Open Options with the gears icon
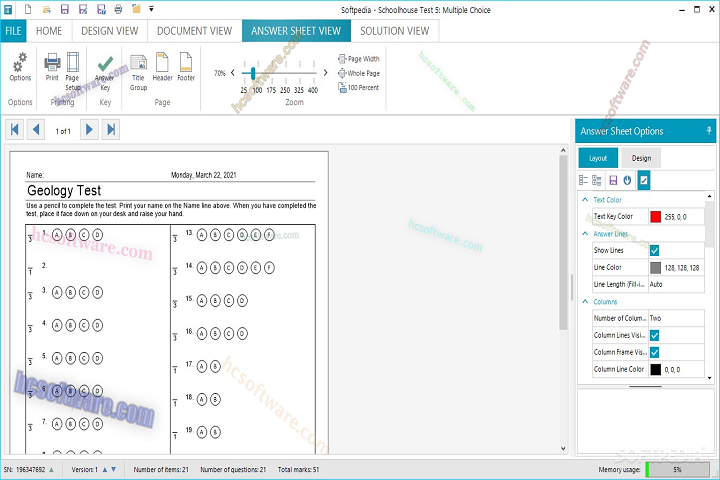 (x=20, y=67)
